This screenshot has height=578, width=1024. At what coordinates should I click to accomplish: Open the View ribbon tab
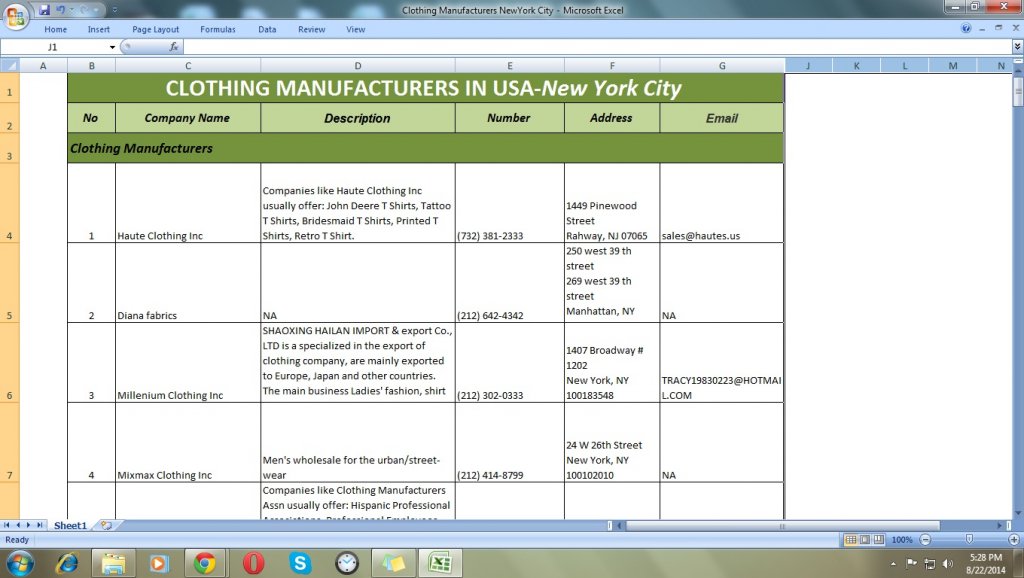point(355,29)
